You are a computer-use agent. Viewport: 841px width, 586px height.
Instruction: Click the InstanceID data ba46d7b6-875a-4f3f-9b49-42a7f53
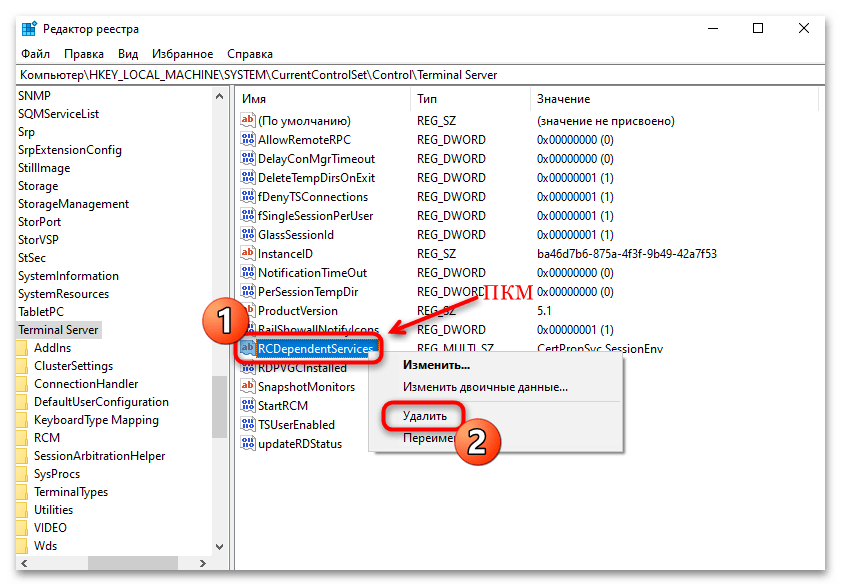point(626,254)
